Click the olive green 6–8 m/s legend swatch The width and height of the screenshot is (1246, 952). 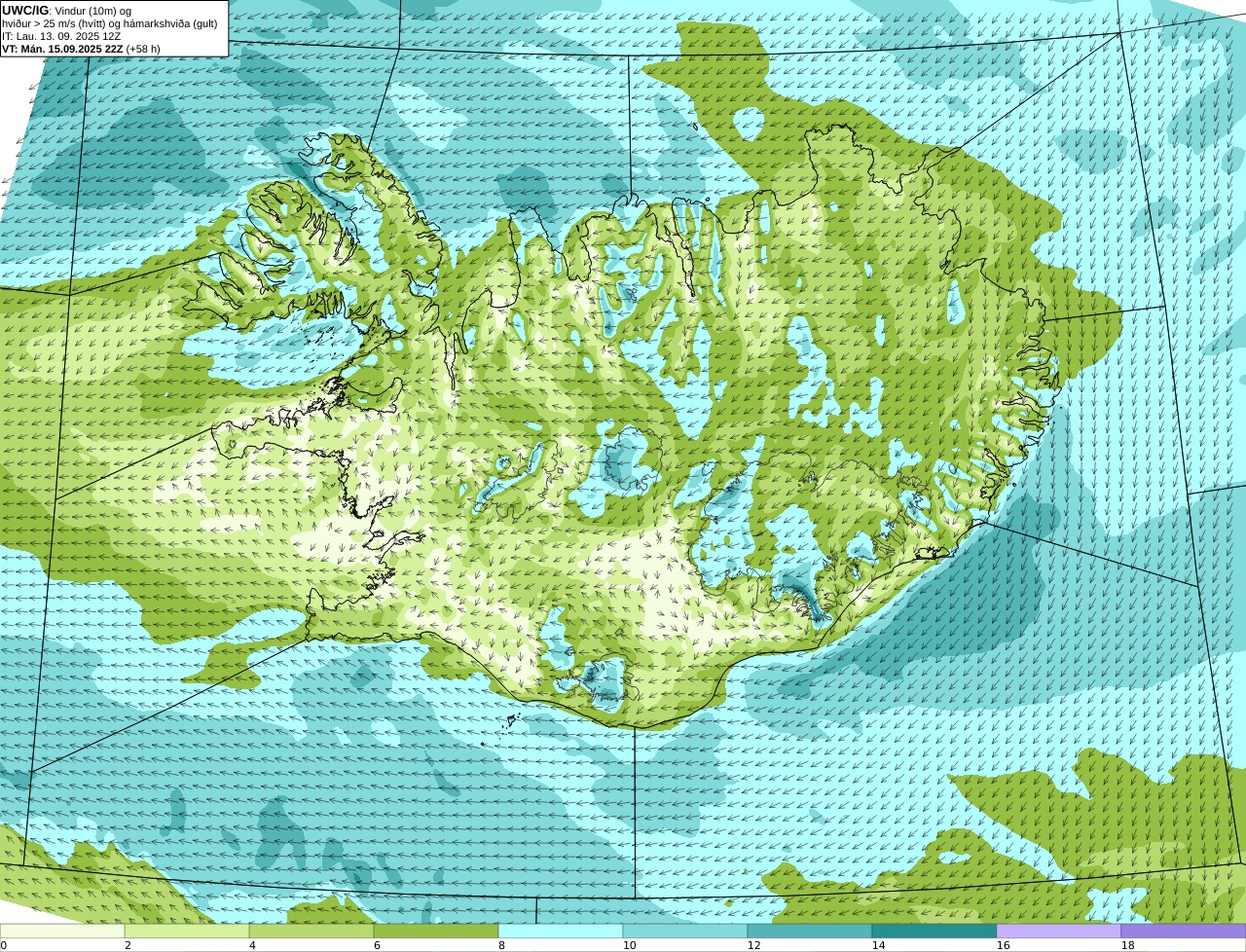[x=436, y=932]
